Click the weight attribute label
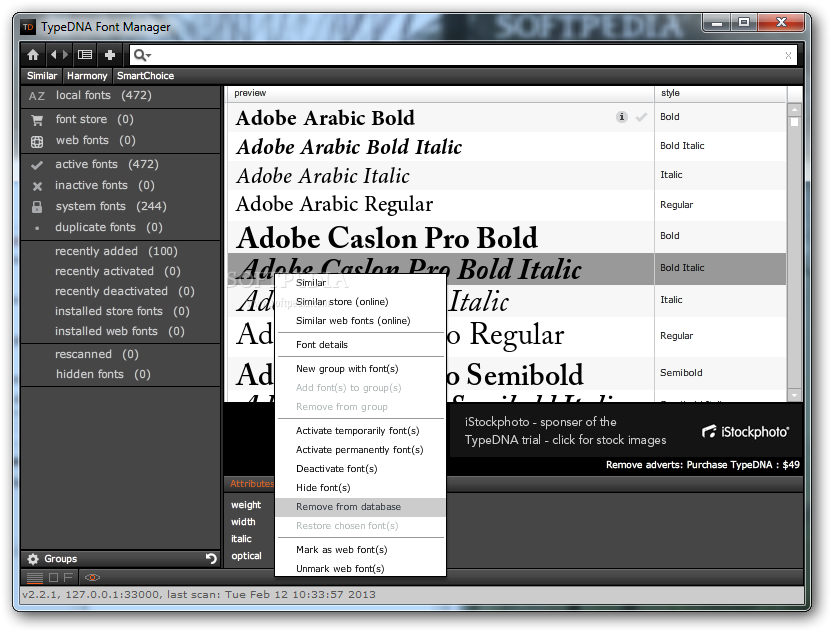This screenshot has width=832, height=632. [x=246, y=505]
